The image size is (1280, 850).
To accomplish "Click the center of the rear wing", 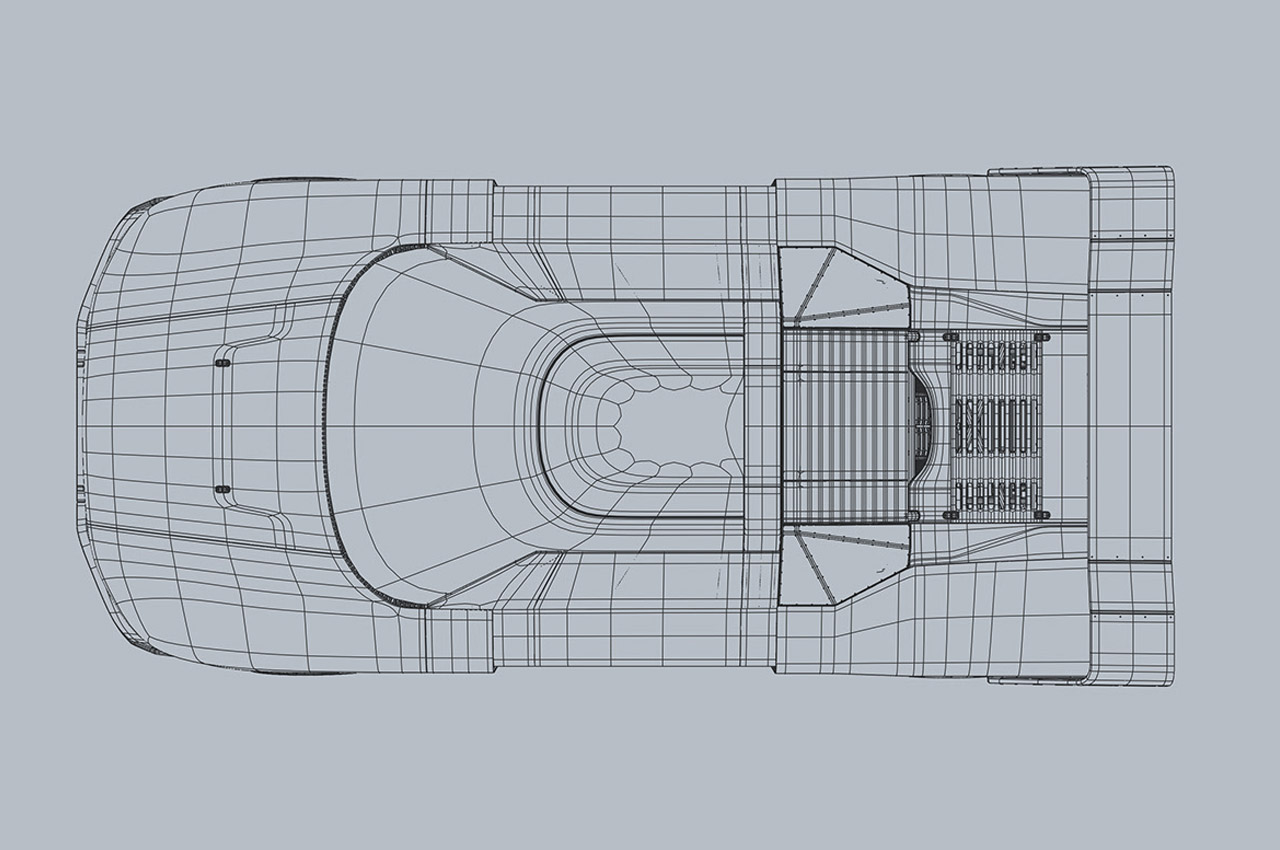I will (x=1130, y=425).
